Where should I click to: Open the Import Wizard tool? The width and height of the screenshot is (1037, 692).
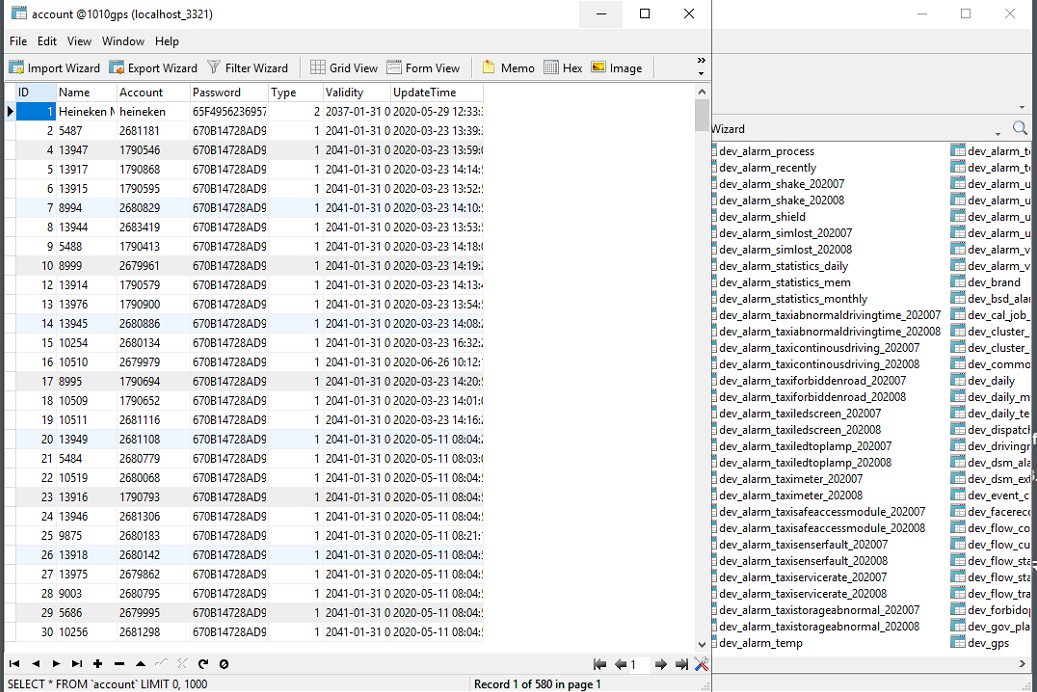point(54,67)
